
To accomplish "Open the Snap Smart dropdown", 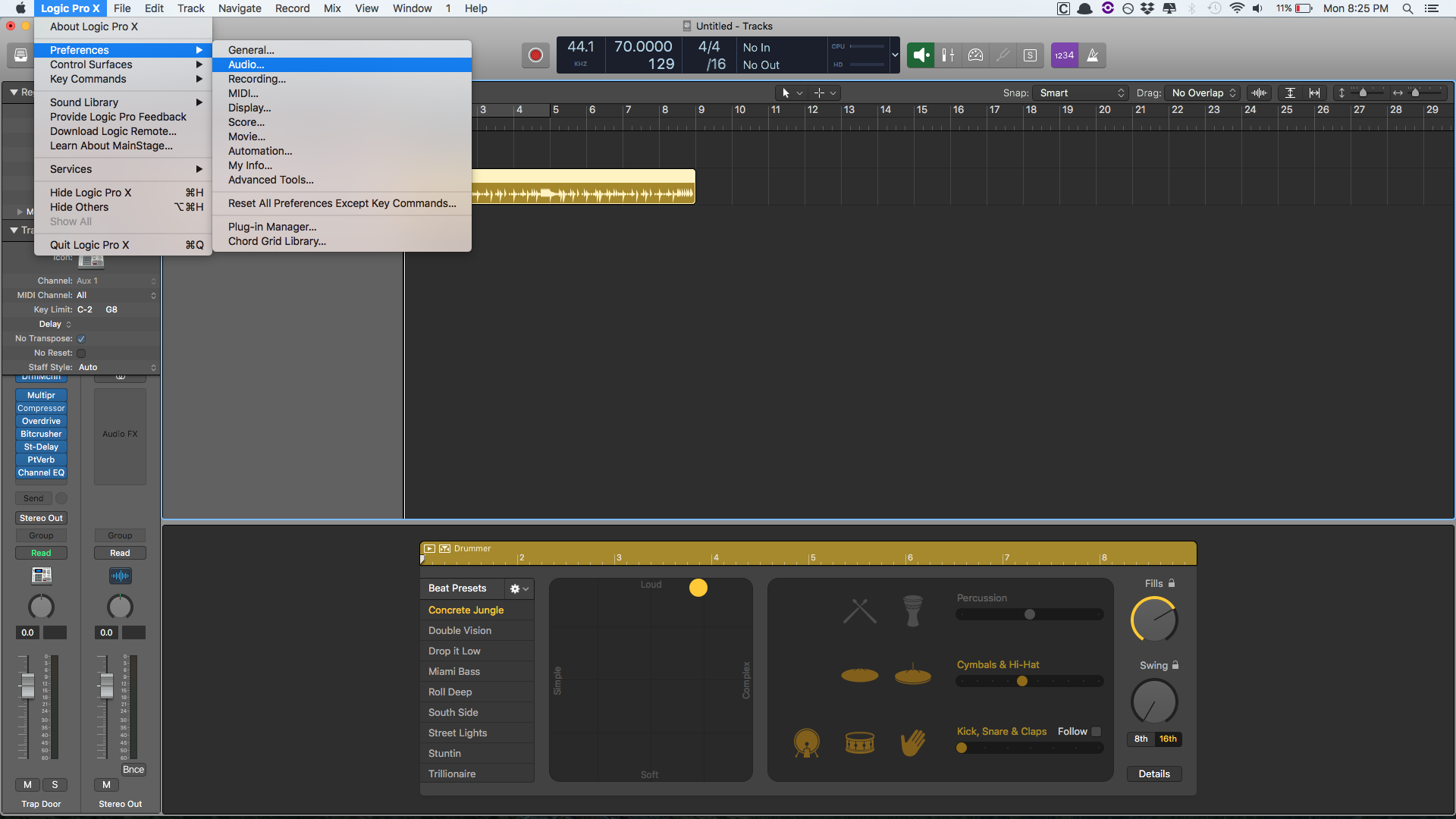I will (1081, 93).
